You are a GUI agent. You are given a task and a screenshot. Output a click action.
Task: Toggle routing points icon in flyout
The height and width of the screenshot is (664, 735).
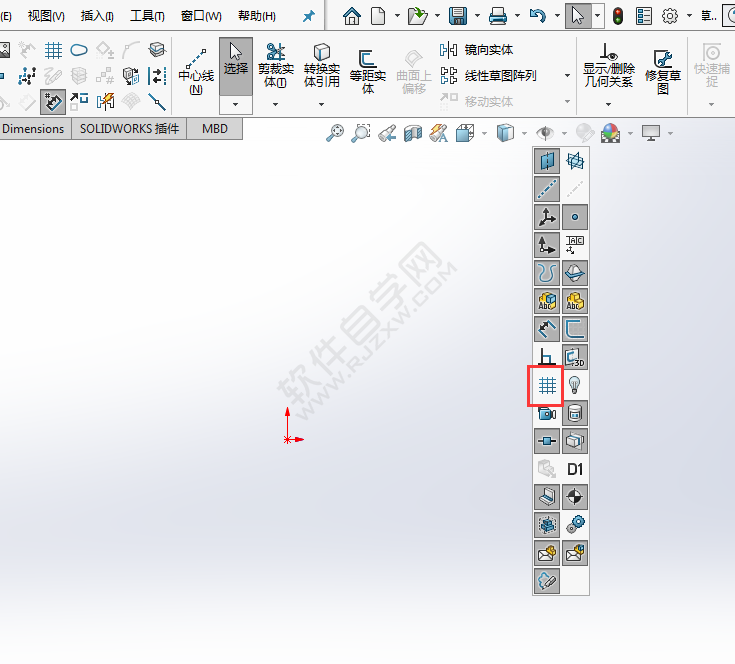click(x=547, y=441)
